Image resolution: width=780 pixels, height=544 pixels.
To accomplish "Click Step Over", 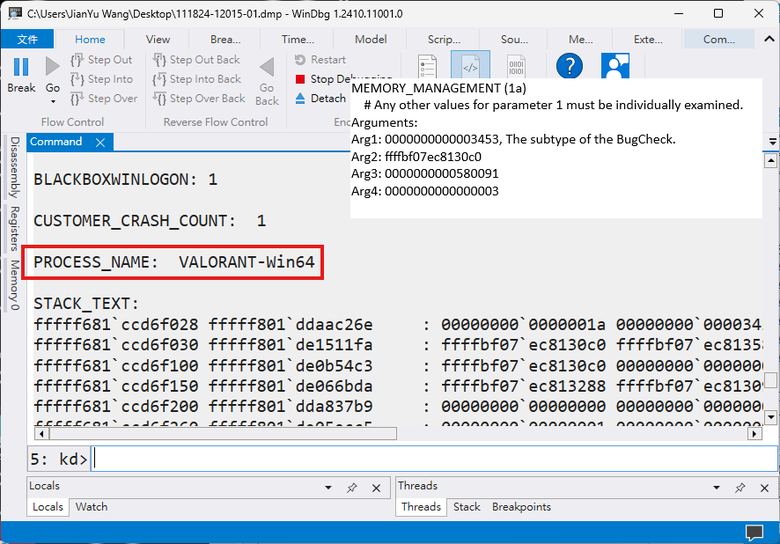I will (103, 98).
